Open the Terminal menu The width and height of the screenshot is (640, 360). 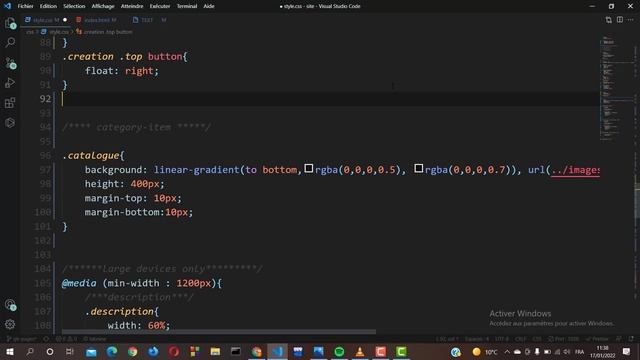pos(187,6)
